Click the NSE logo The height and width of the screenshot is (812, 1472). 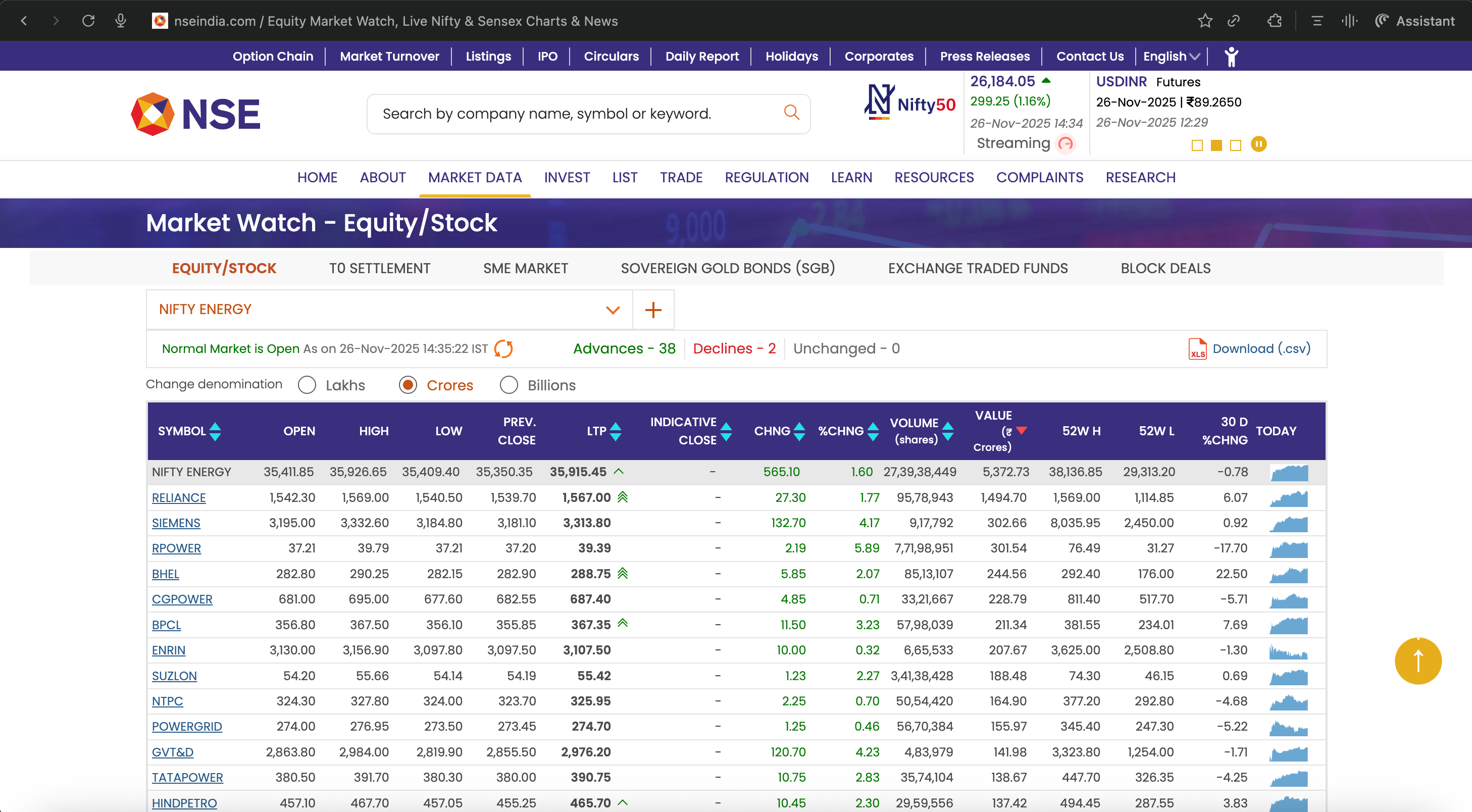(195, 114)
